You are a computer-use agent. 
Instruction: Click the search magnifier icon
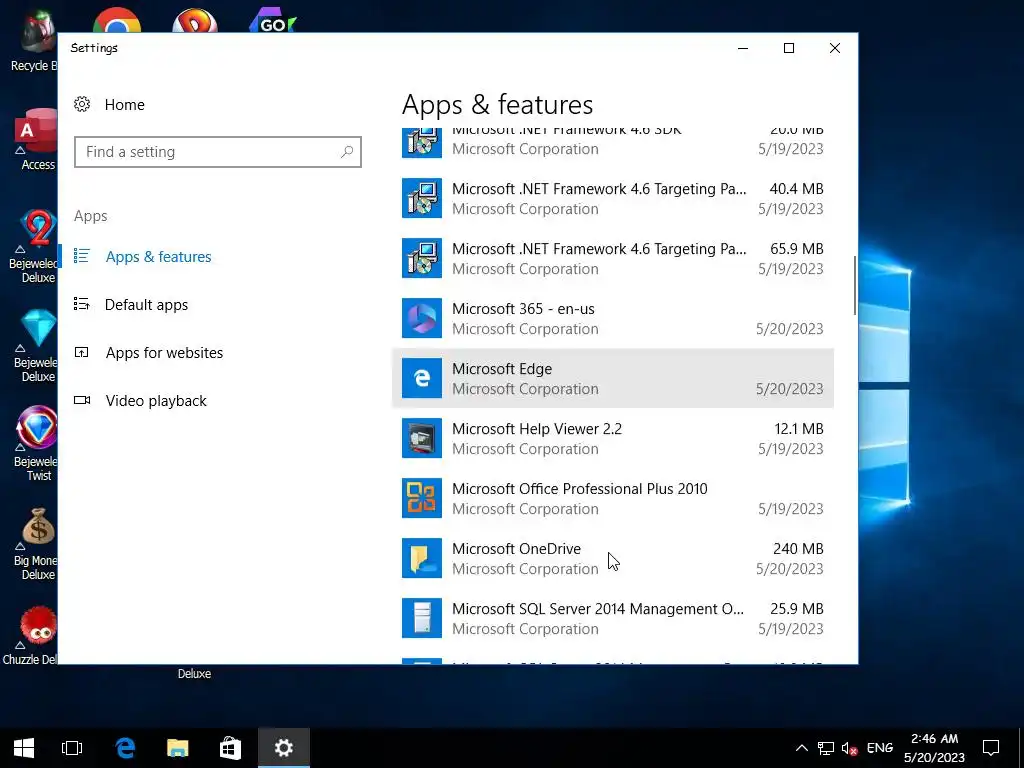(x=347, y=152)
